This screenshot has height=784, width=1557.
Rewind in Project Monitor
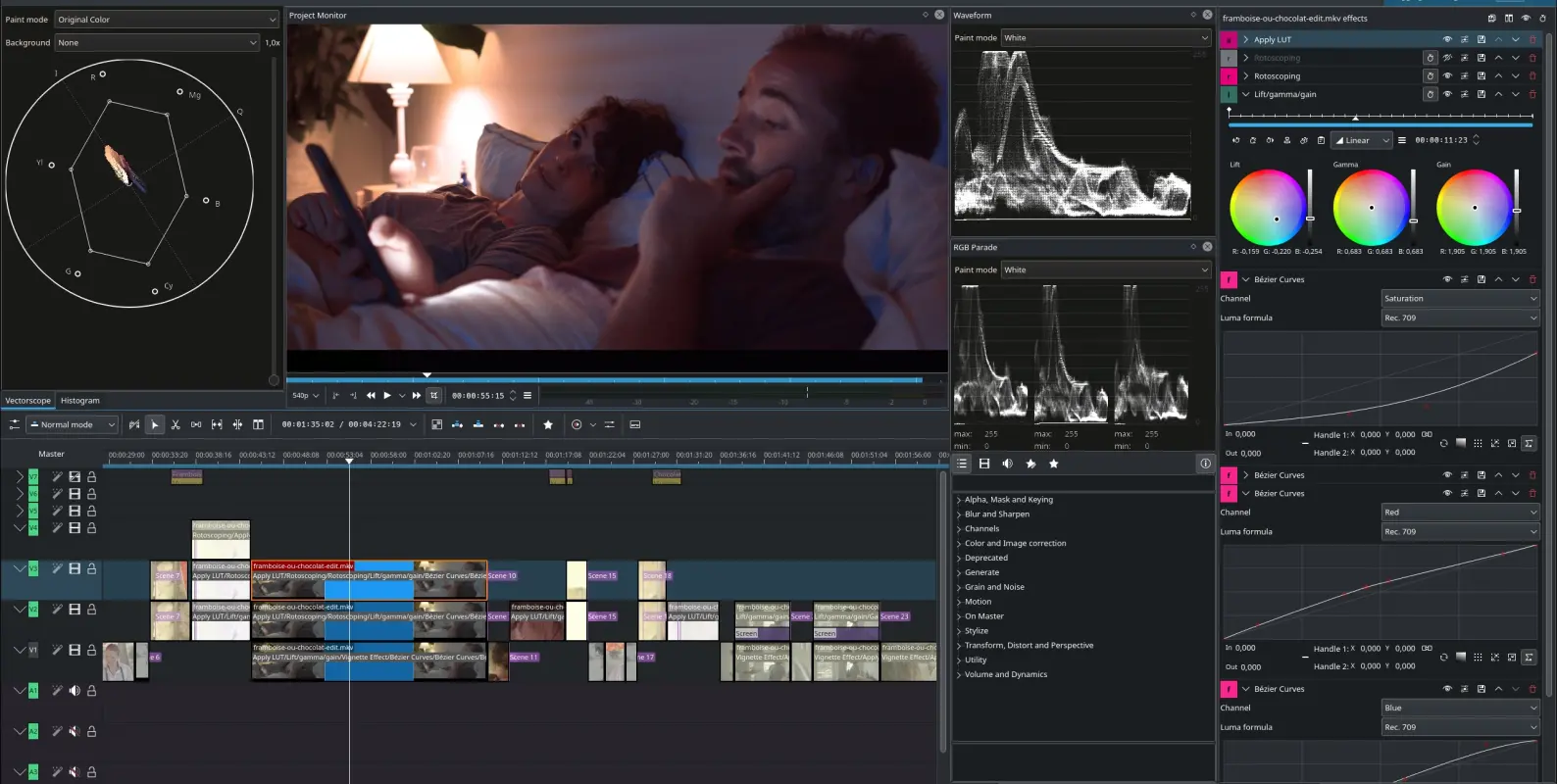371,396
